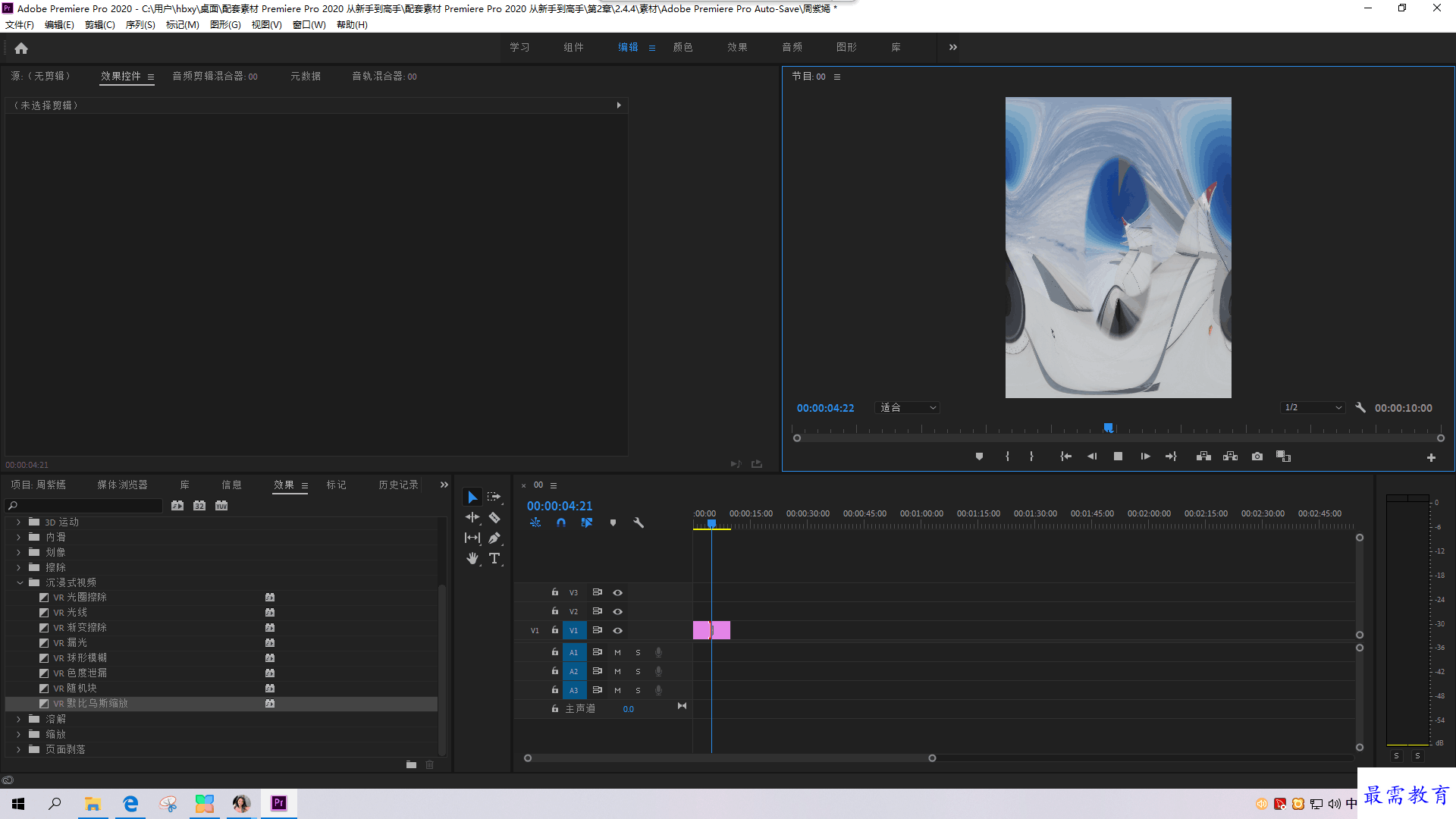Viewport: 1456px width, 819px height.
Task: Select the Pen tool in tools panel
Action: [494, 538]
